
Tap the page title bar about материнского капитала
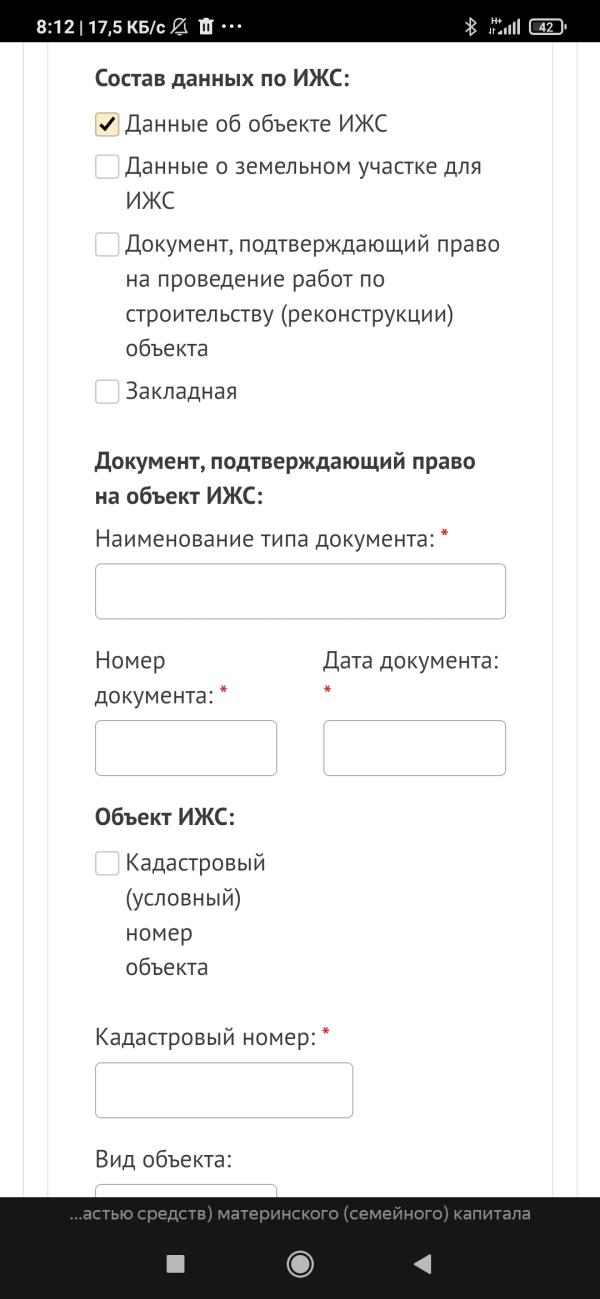pos(300,1214)
